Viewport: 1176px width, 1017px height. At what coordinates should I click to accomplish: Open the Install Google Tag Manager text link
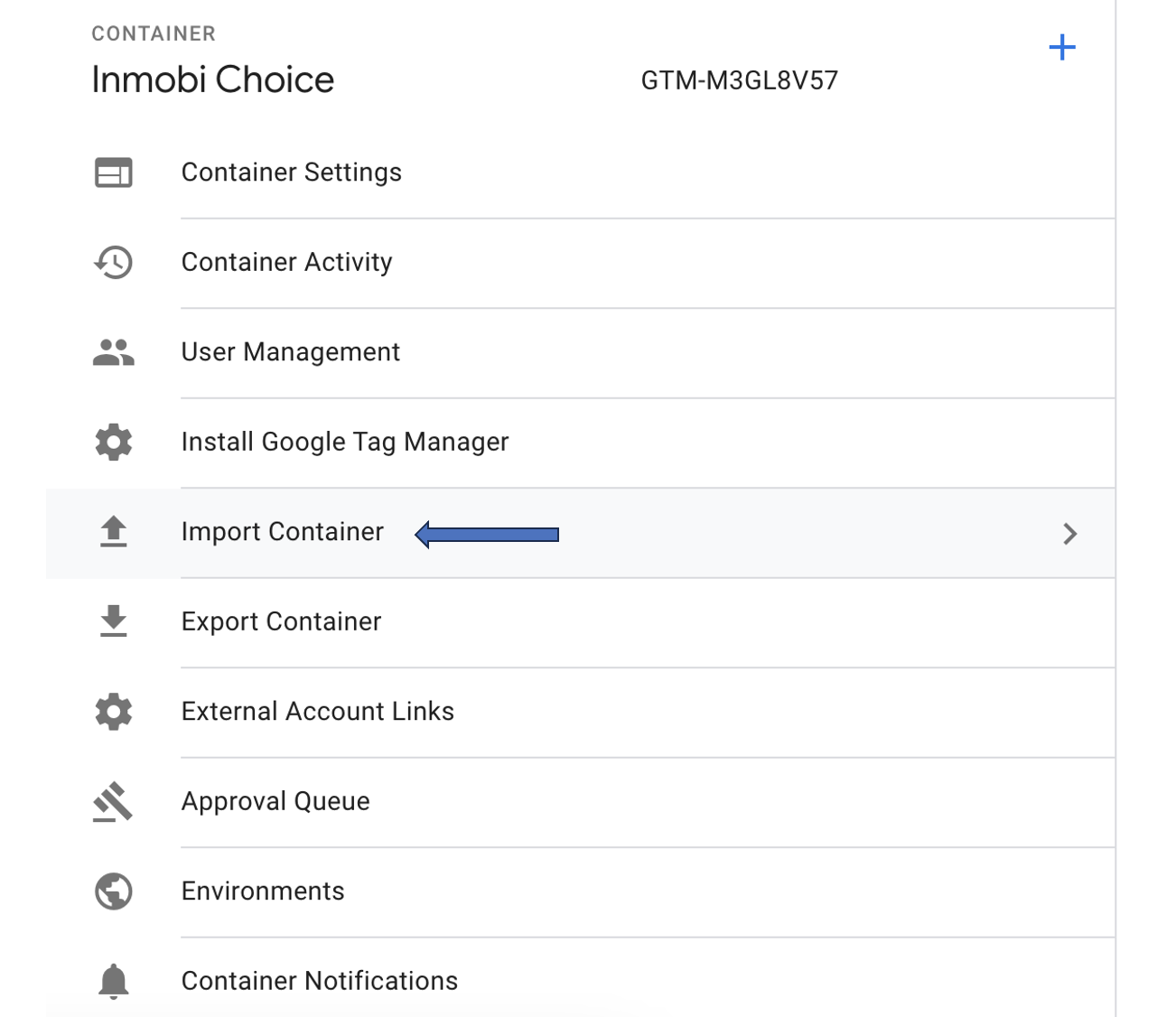pos(345,442)
